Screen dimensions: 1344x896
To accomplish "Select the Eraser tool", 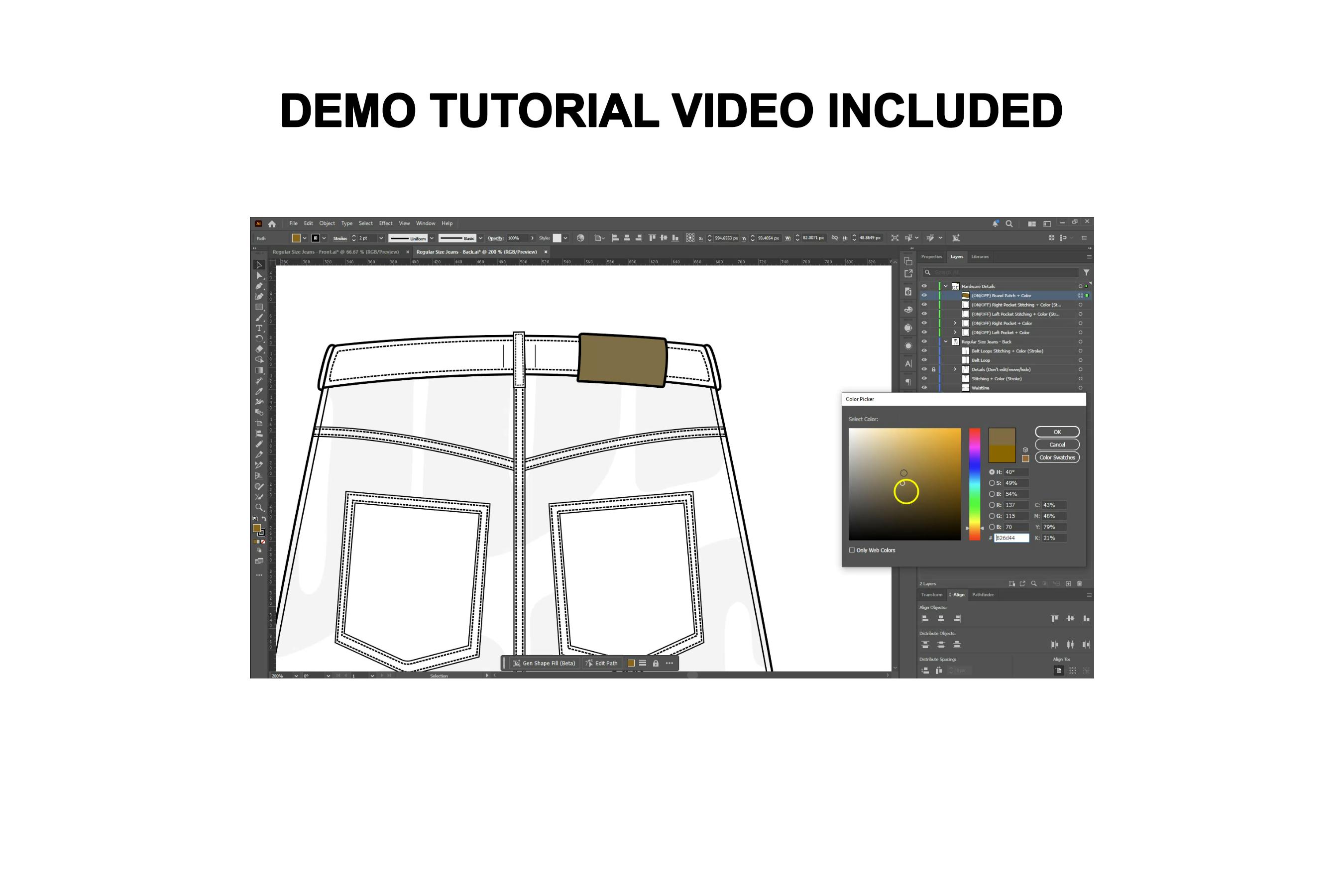I will (259, 348).
